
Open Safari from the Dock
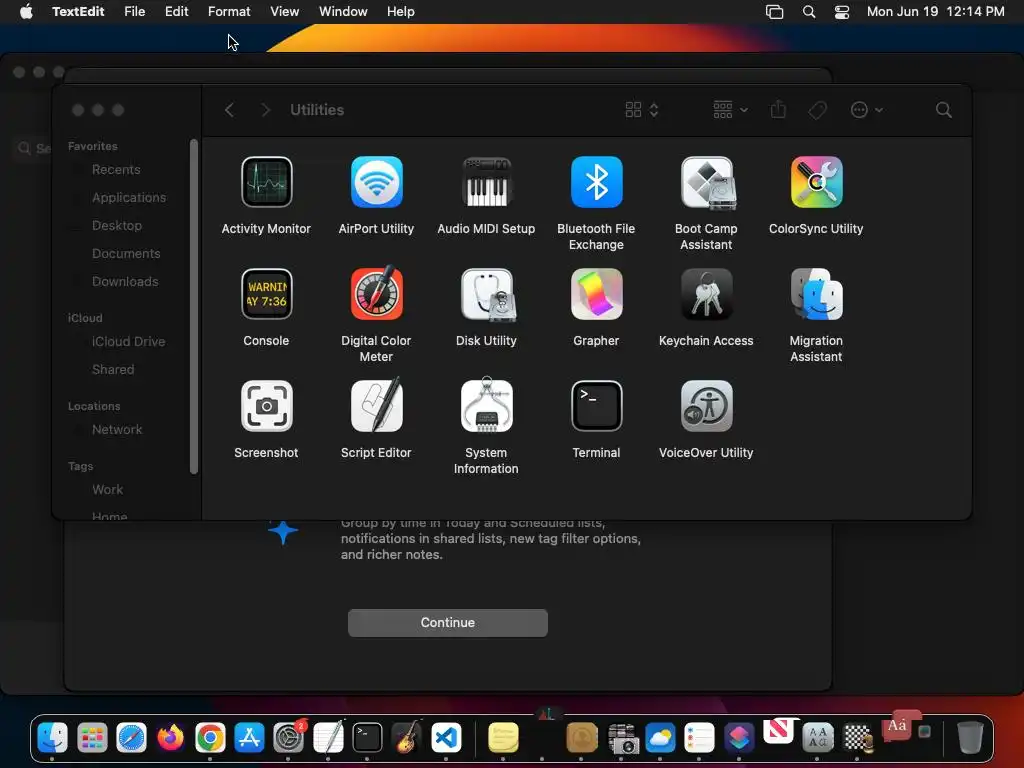[131, 738]
